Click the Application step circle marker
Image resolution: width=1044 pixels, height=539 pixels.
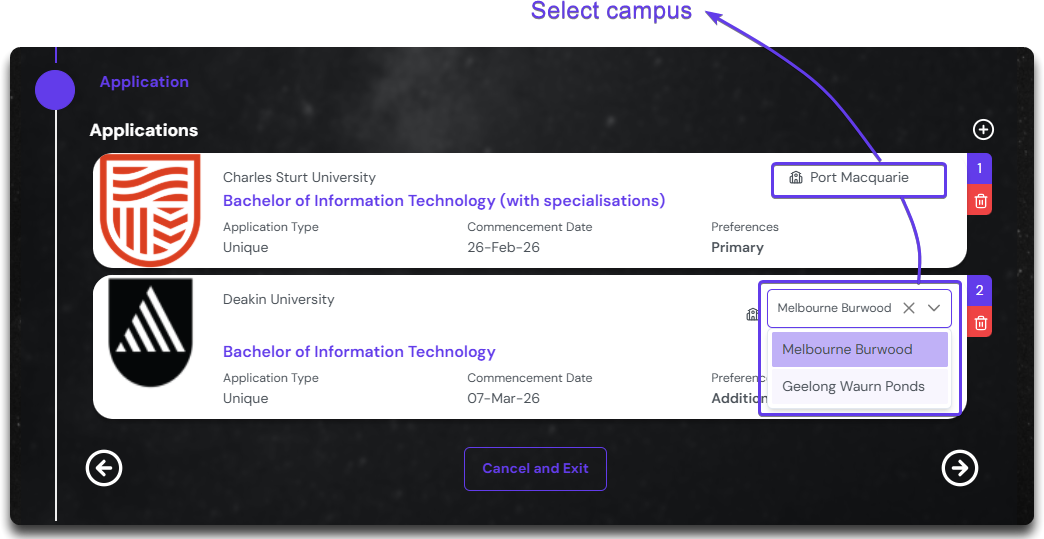click(x=55, y=89)
